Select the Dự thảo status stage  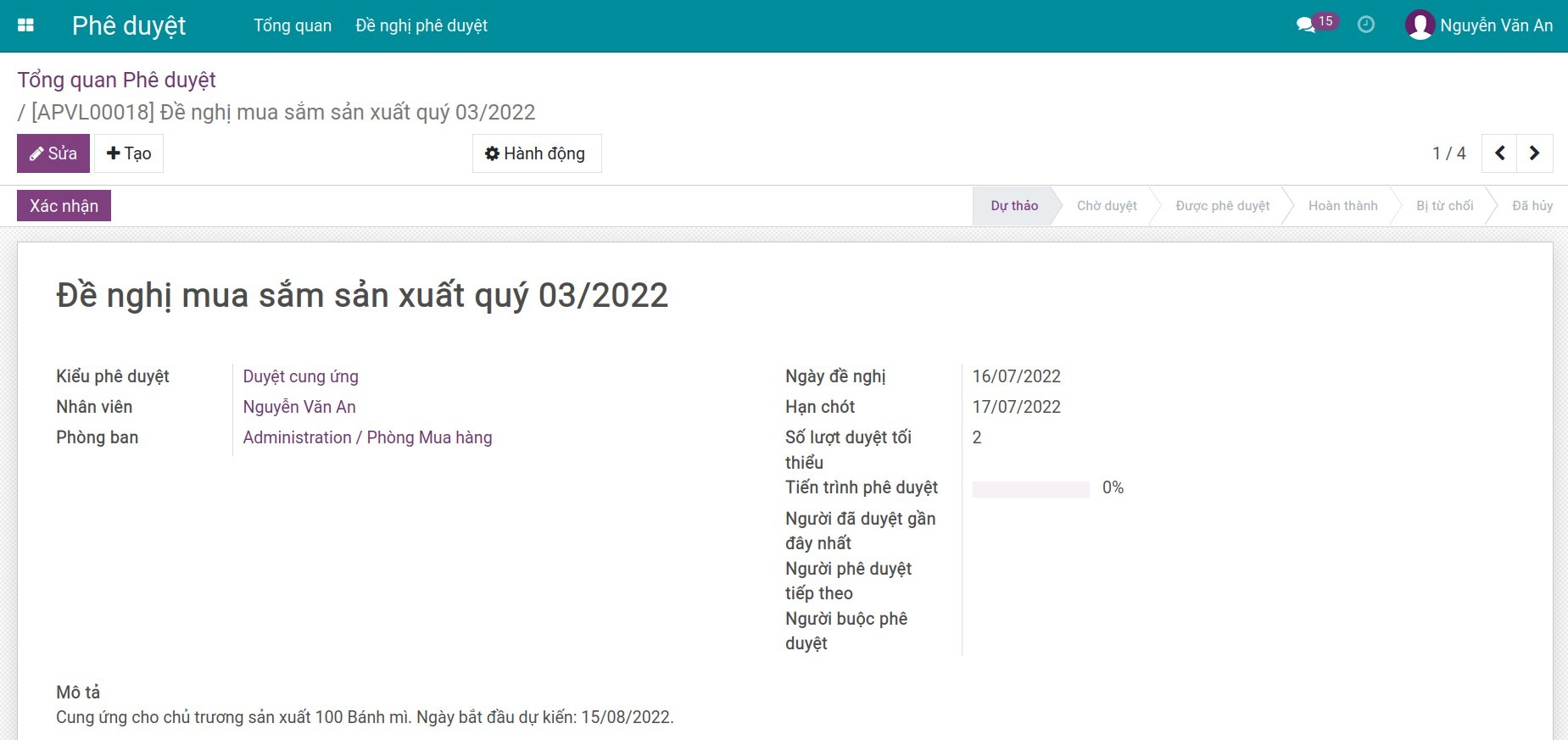[x=1013, y=206]
